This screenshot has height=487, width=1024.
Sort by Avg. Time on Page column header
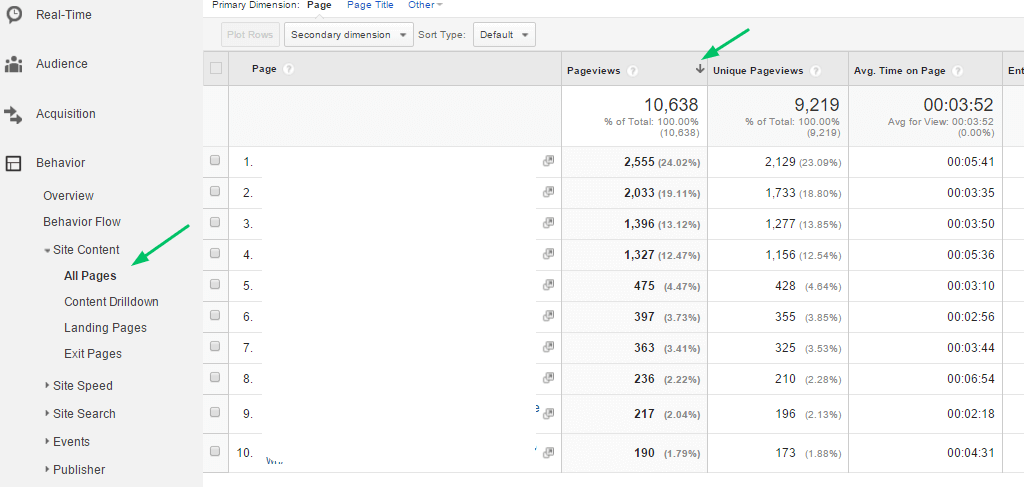(900, 71)
